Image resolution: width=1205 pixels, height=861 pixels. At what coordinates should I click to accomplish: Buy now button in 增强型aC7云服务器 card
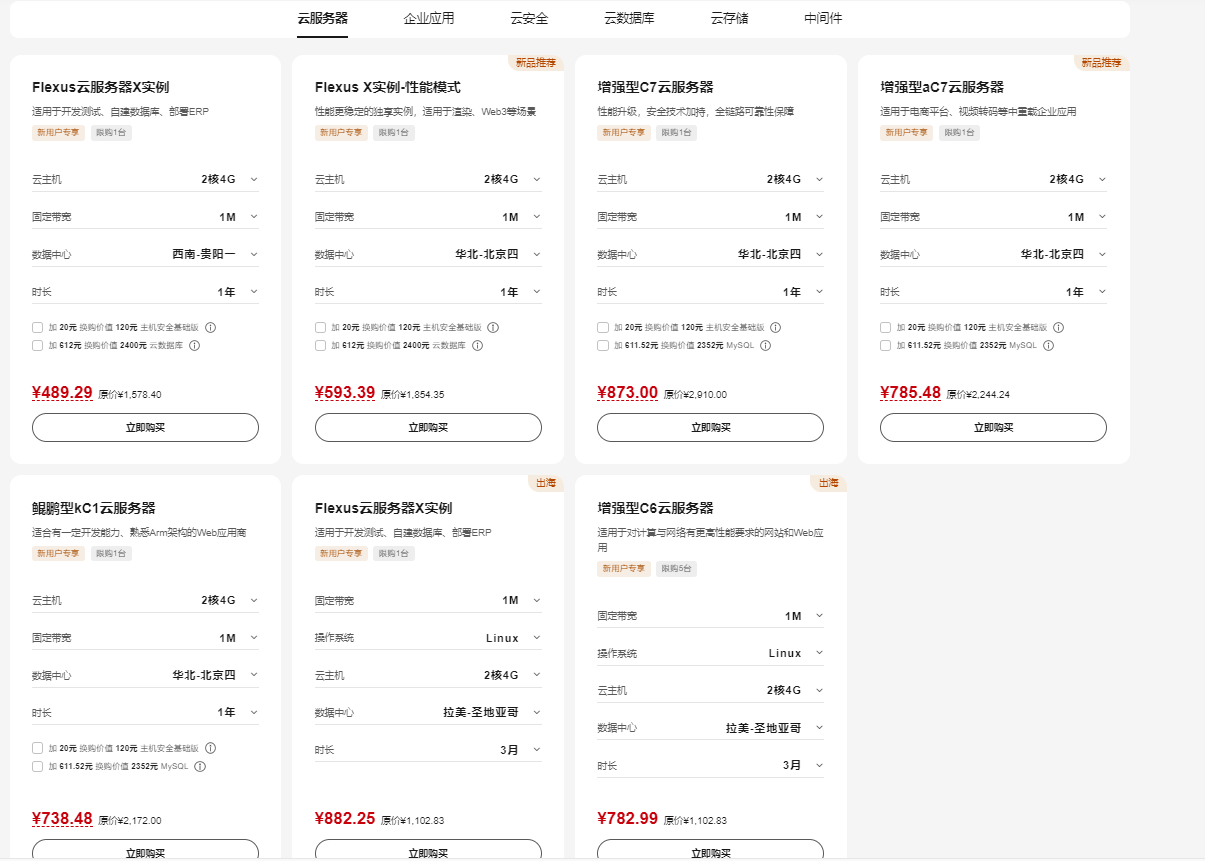point(994,427)
